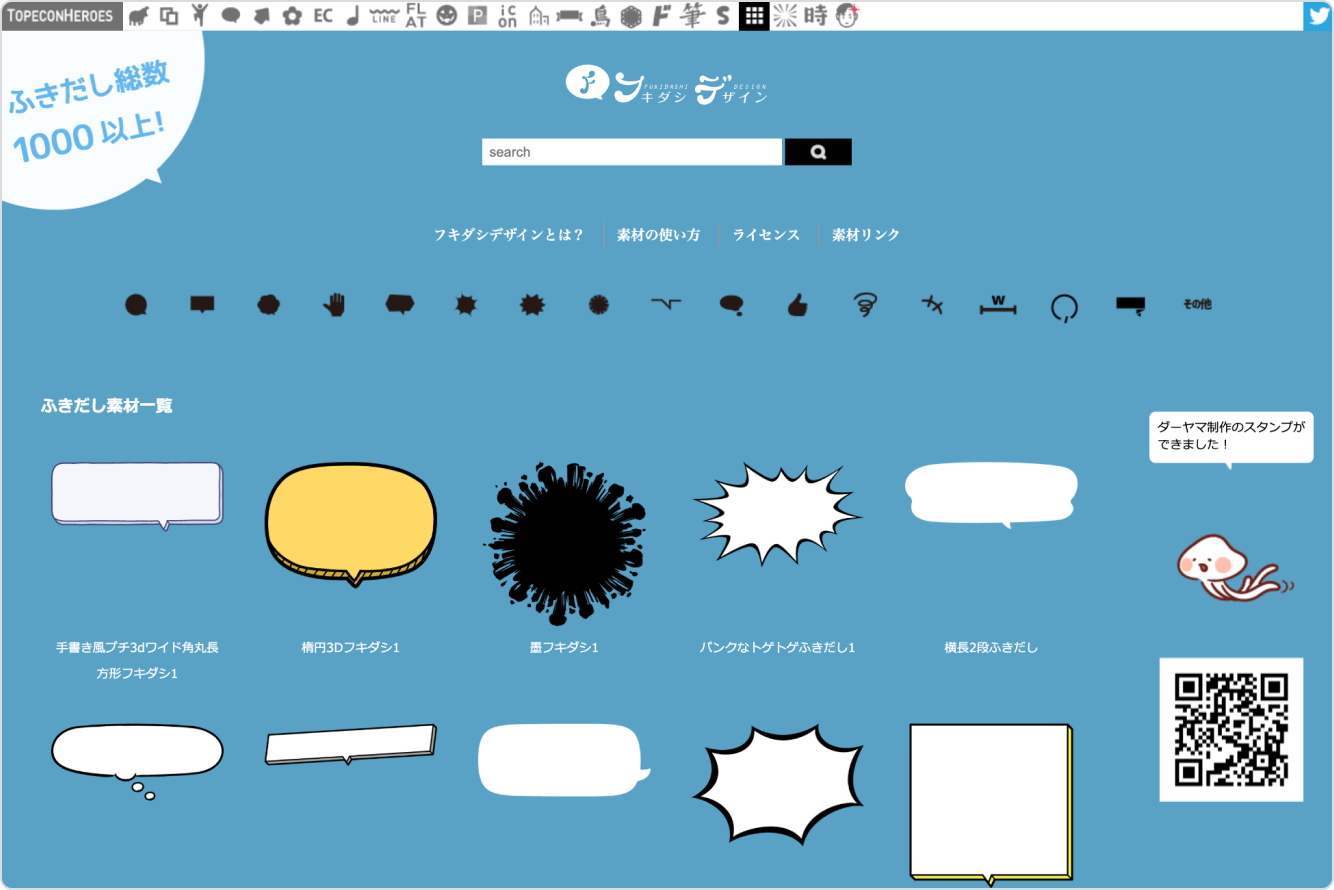The height and width of the screenshot is (890, 1334).
Task: Open the EC icon site
Action: click(x=323, y=16)
